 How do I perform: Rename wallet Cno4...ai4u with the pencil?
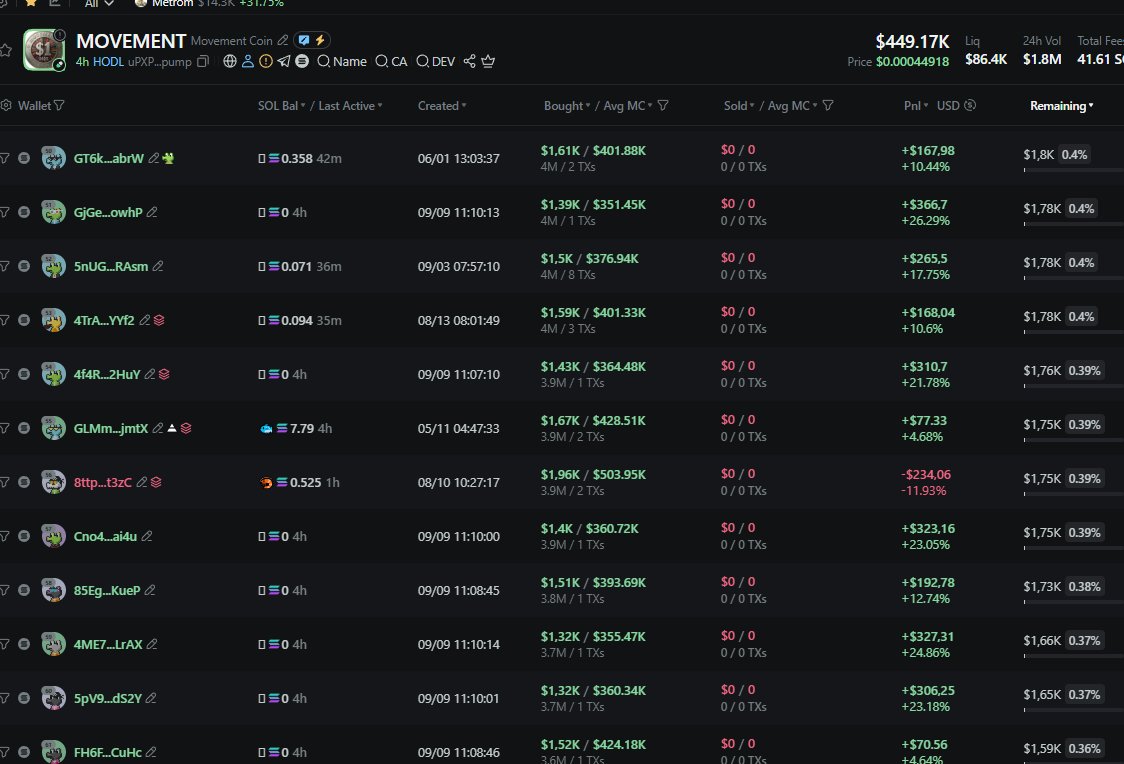coord(147,535)
